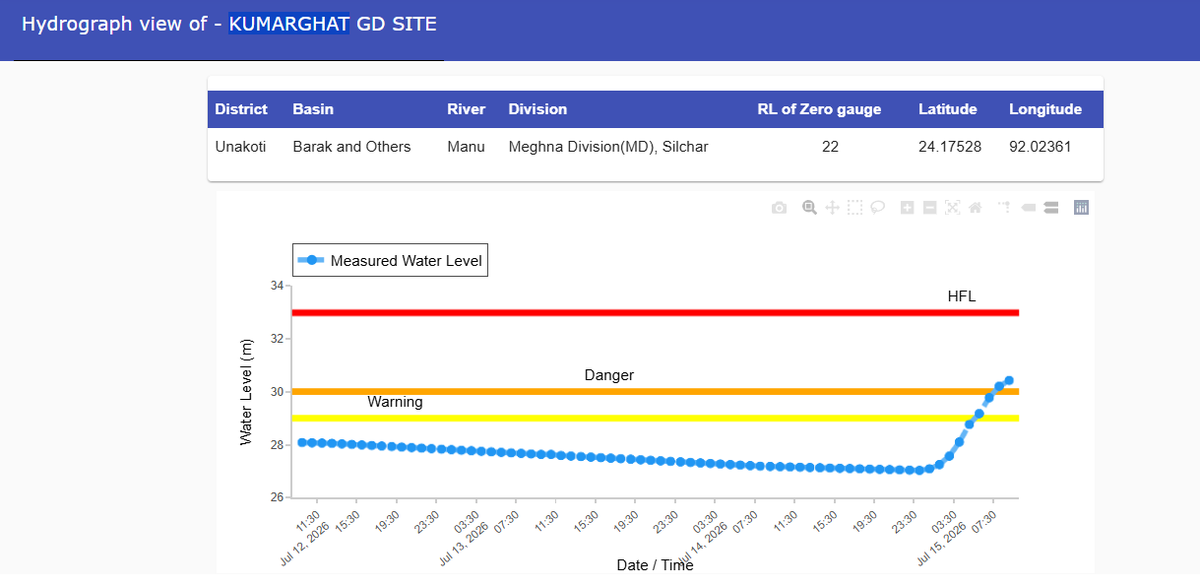Click the Danger annotation label

pyautogui.click(x=609, y=375)
